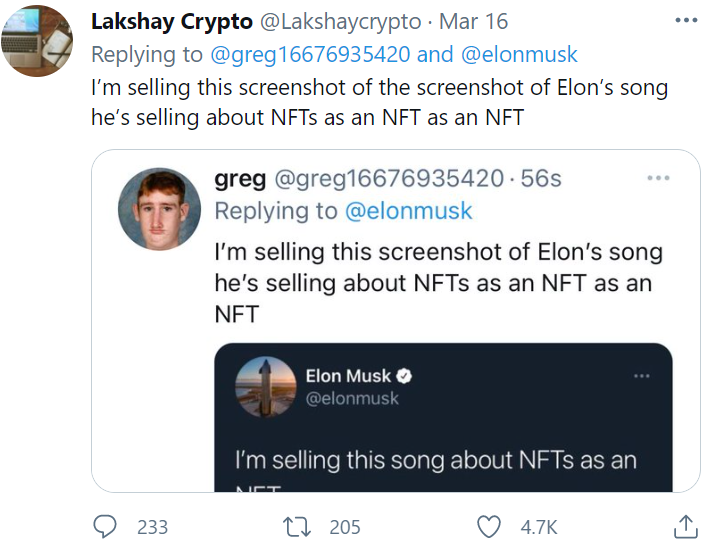Image resolution: width=705 pixels, height=557 pixels.
Task: Click Elon Musk's rocket avatar
Action: 265,386
